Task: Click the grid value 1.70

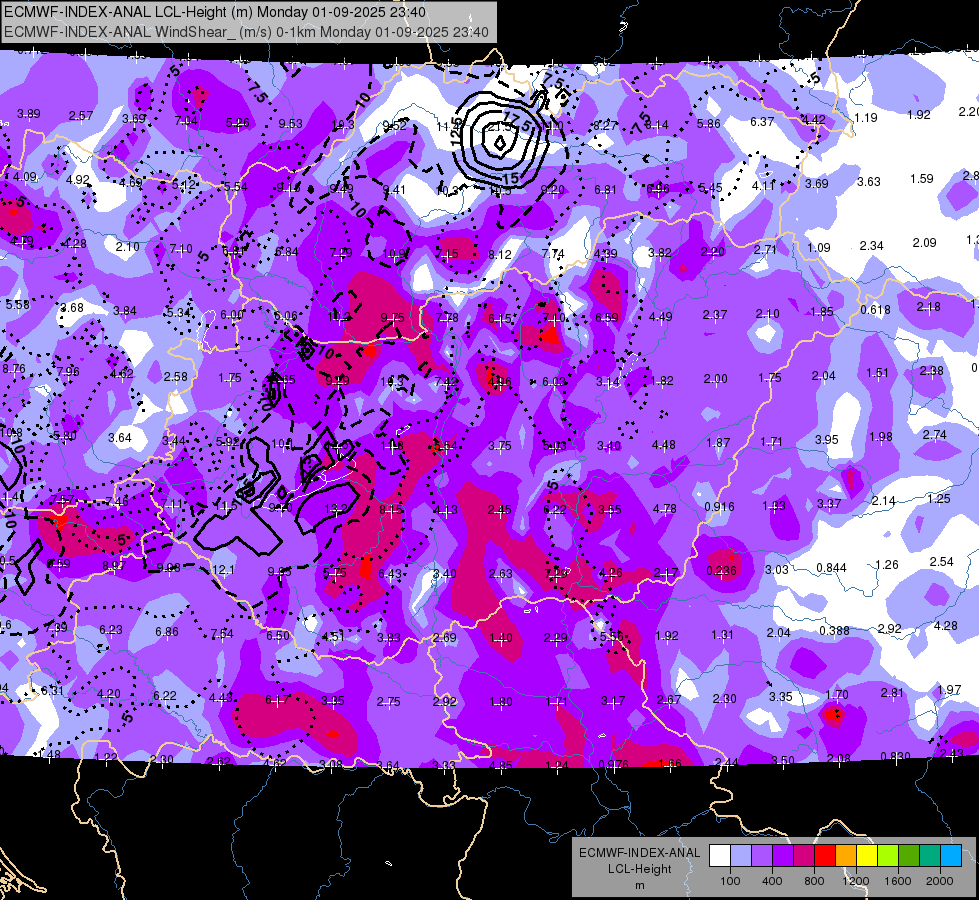Action: click(837, 694)
